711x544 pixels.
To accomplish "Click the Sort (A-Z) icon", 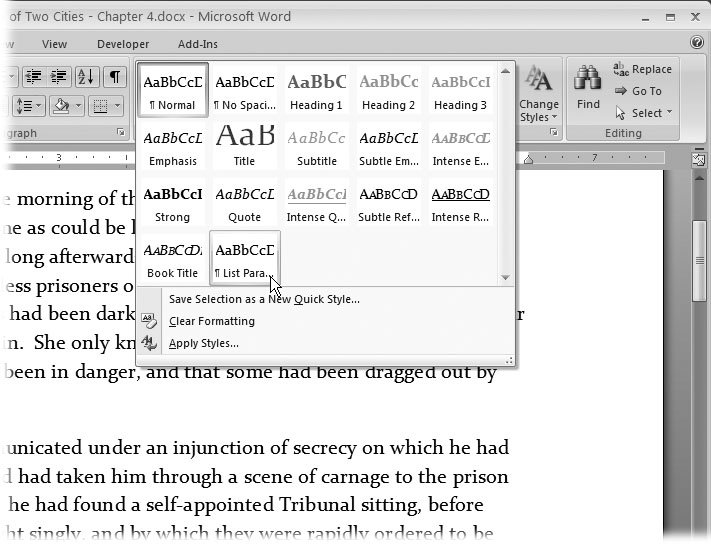I will (x=86, y=77).
